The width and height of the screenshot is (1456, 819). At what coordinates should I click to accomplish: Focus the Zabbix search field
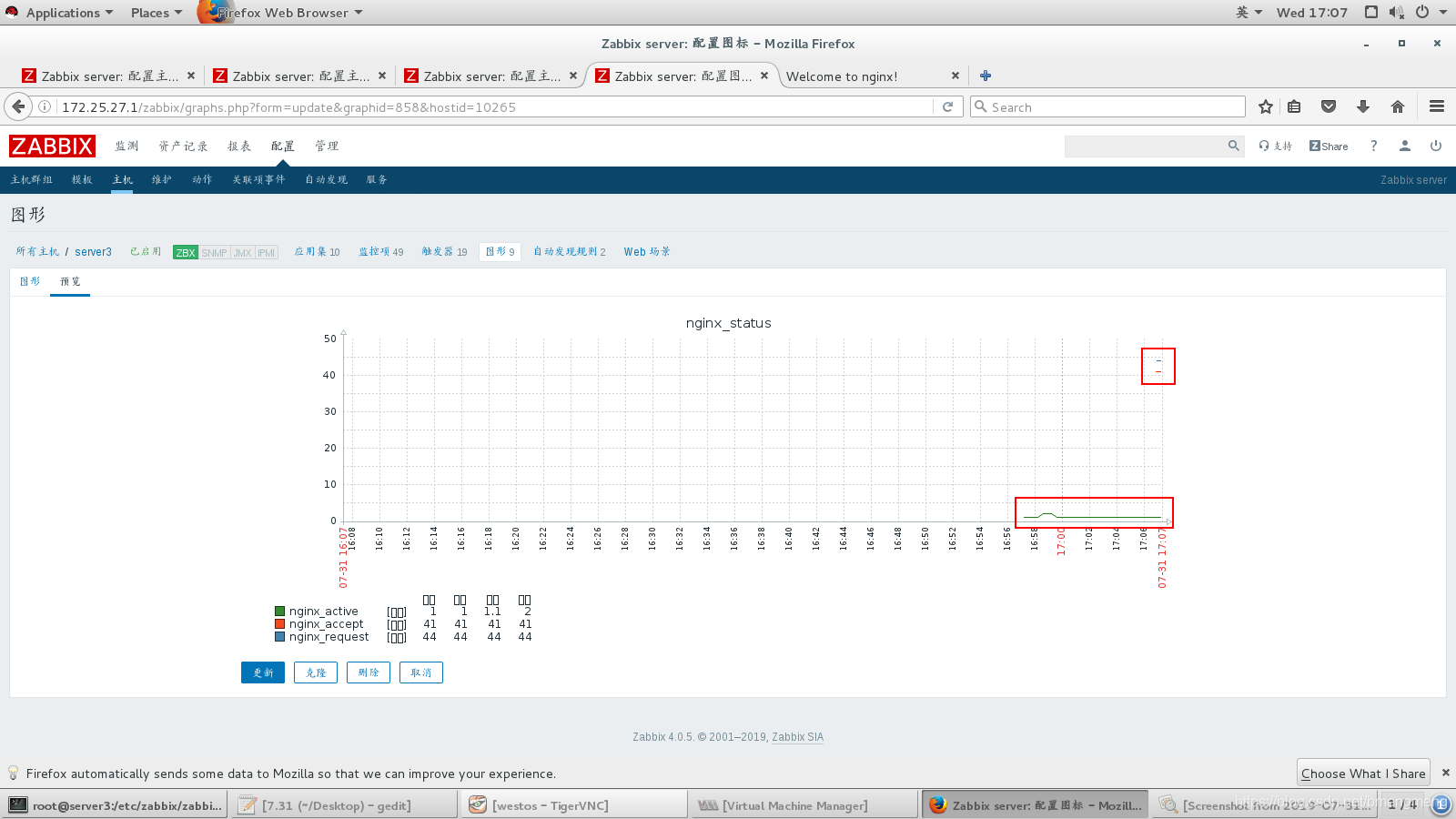1145,146
